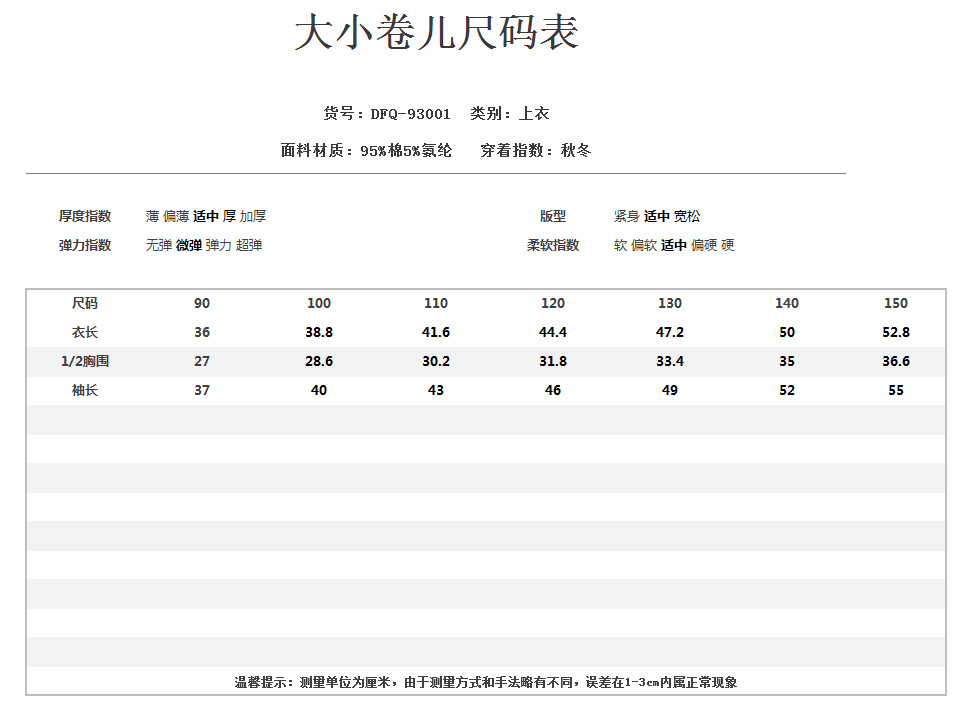Click the 衣长 row header

[x=85, y=332]
